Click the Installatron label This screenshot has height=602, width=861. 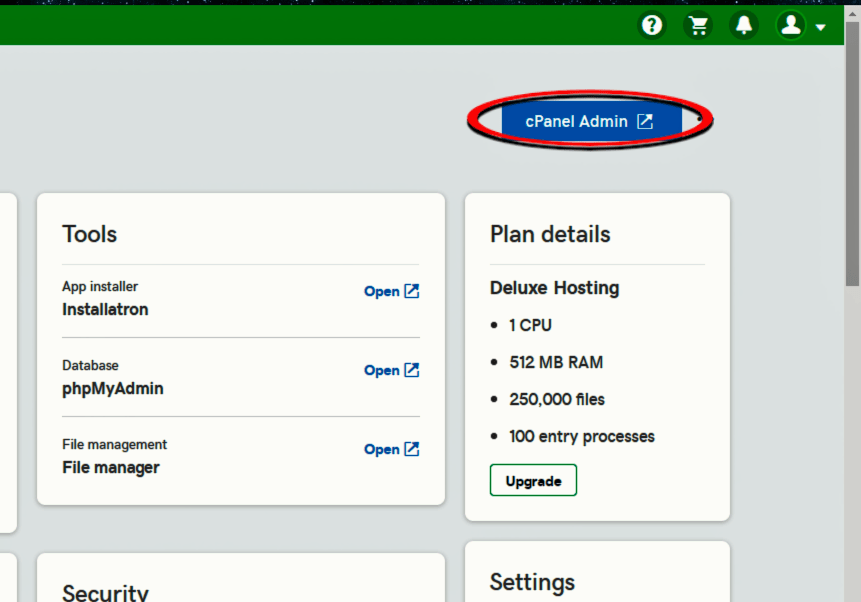[x=105, y=309]
